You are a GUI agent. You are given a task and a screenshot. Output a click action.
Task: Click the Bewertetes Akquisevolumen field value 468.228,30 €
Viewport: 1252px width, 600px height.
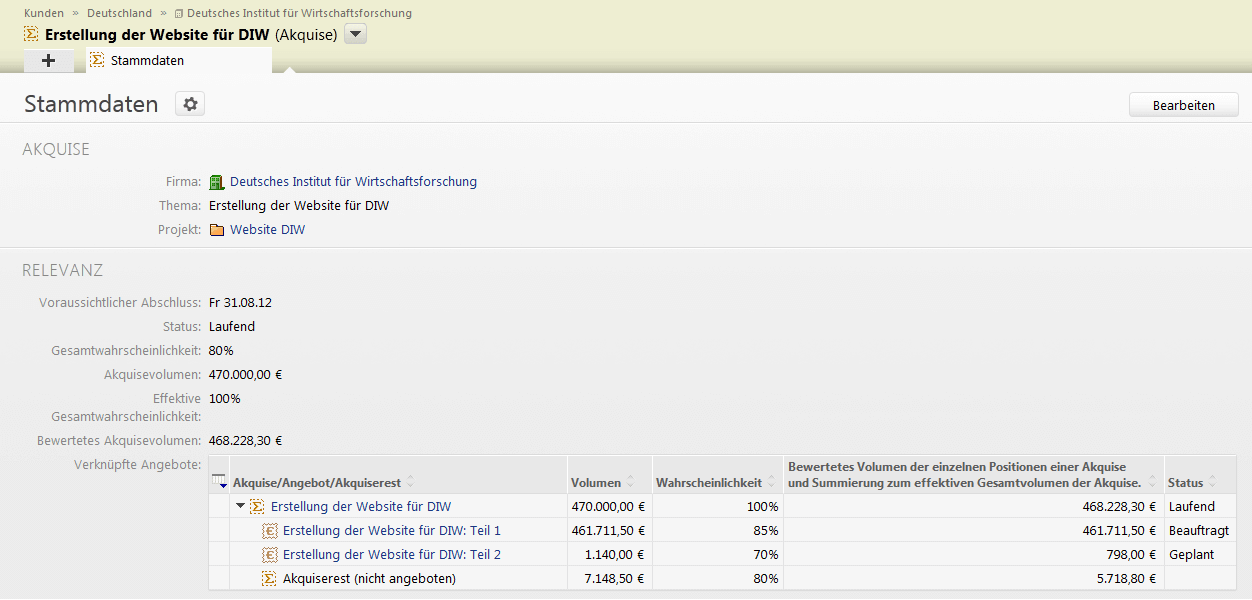(246, 440)
